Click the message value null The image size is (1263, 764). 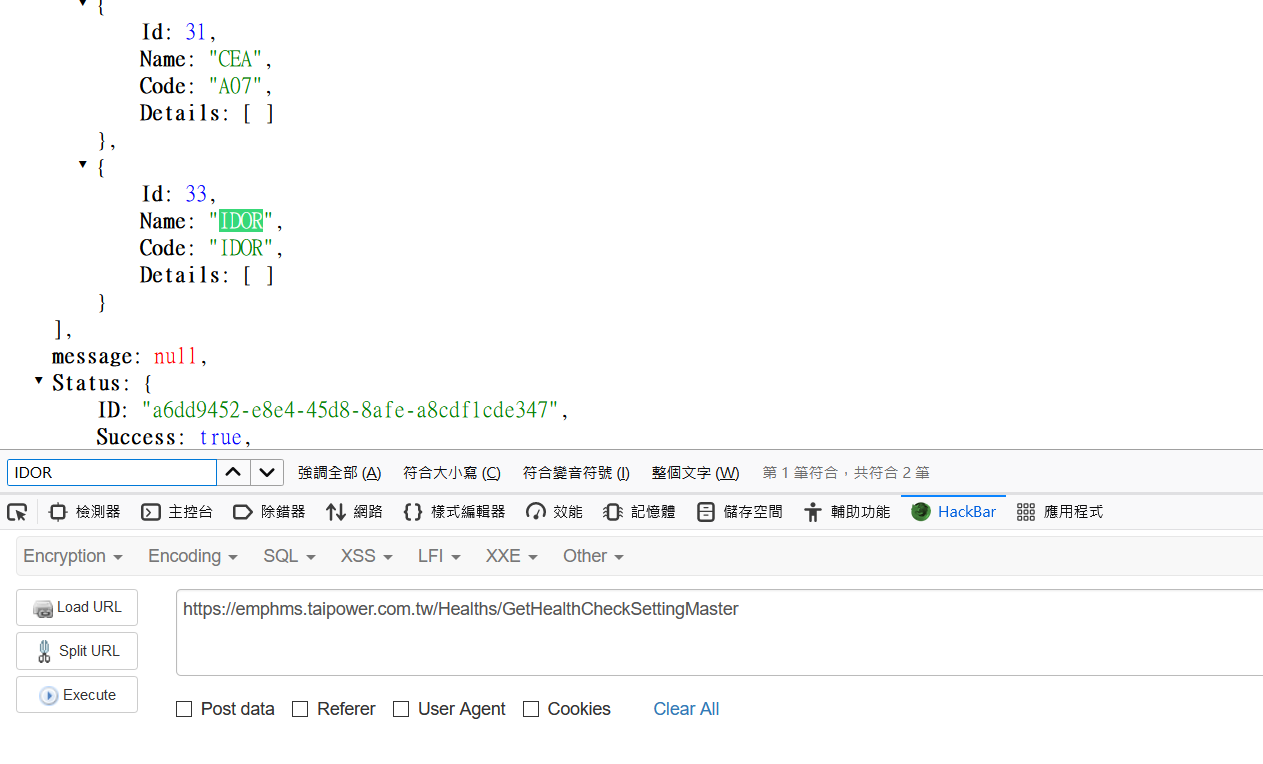click(176, 356)
